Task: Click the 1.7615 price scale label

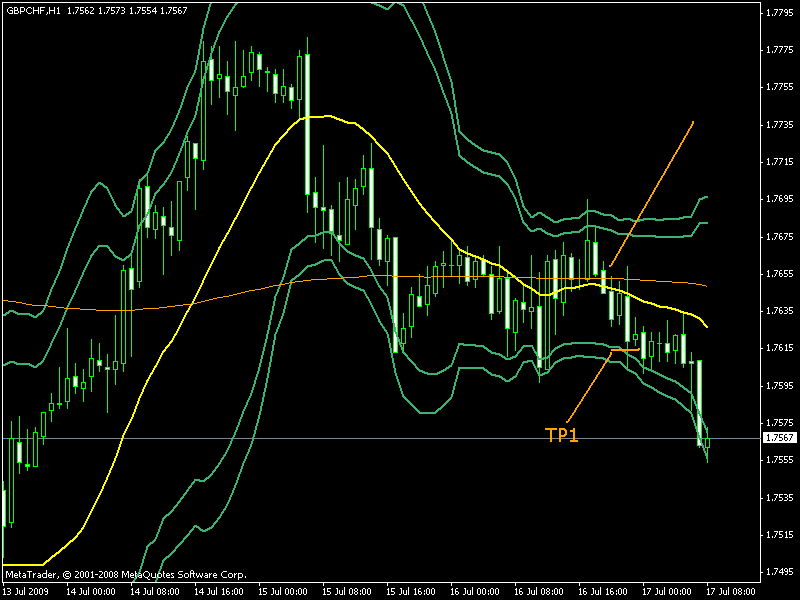Action: point(780,348)
